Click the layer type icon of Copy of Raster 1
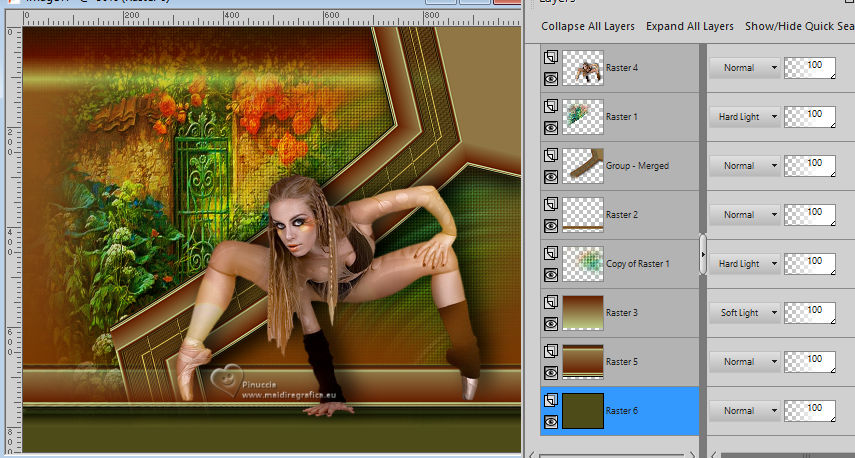Screen dimensions: 855x458 (551, 253)
